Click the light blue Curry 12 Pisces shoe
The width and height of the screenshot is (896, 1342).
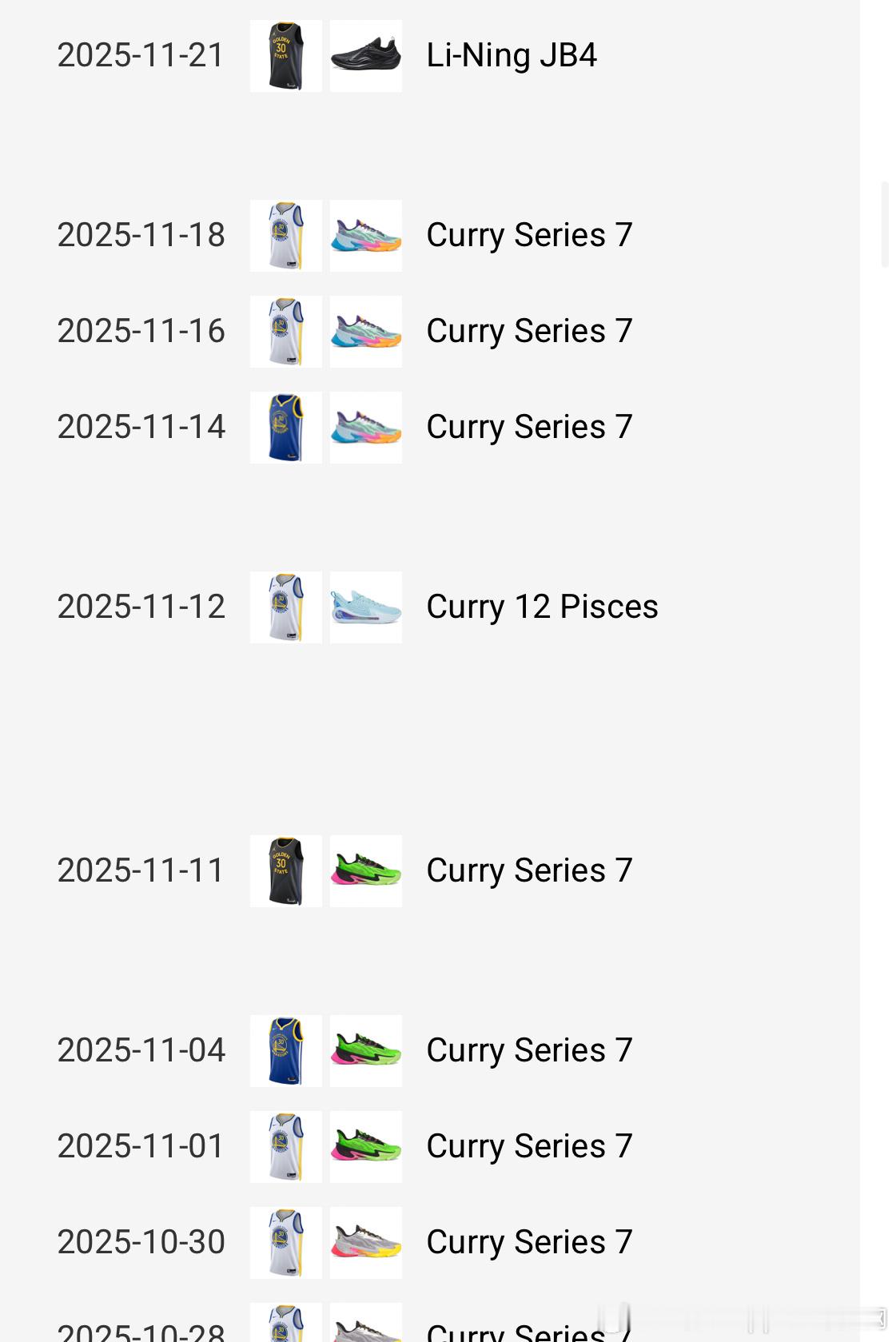[365, 607]
